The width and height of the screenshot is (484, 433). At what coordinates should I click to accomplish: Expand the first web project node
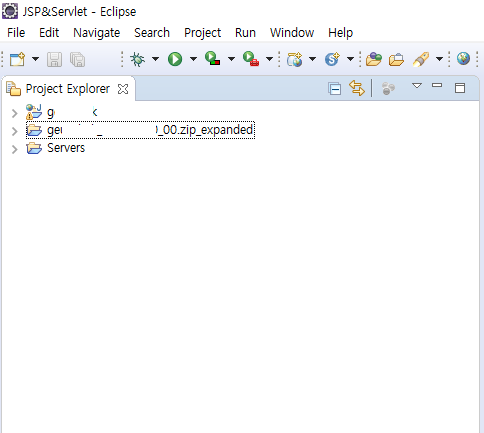(14, 113)
